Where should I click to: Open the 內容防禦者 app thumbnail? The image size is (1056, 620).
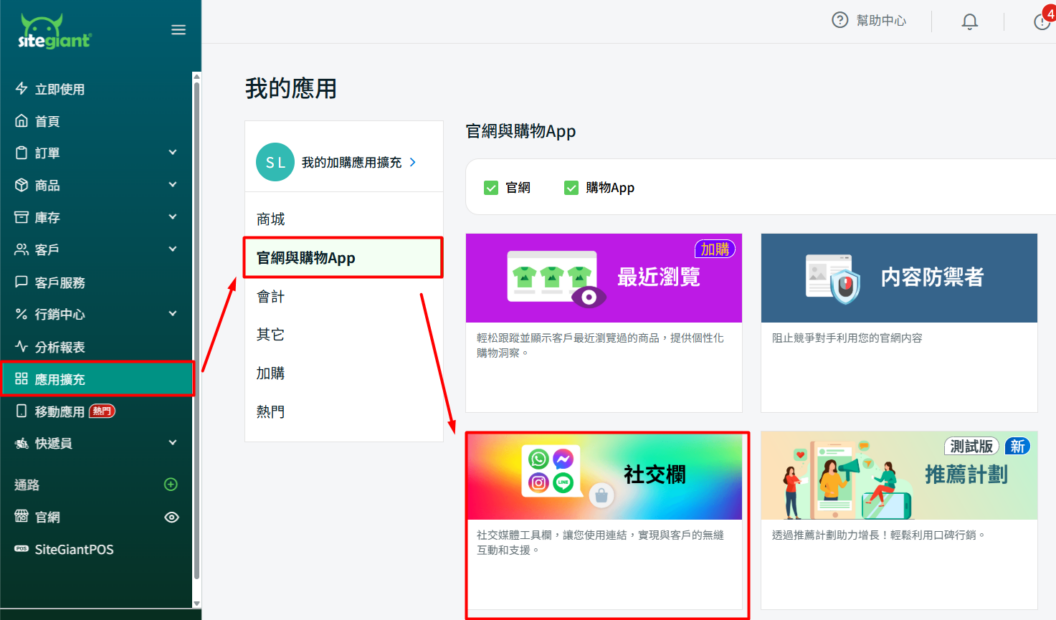(x=898, y=278)
